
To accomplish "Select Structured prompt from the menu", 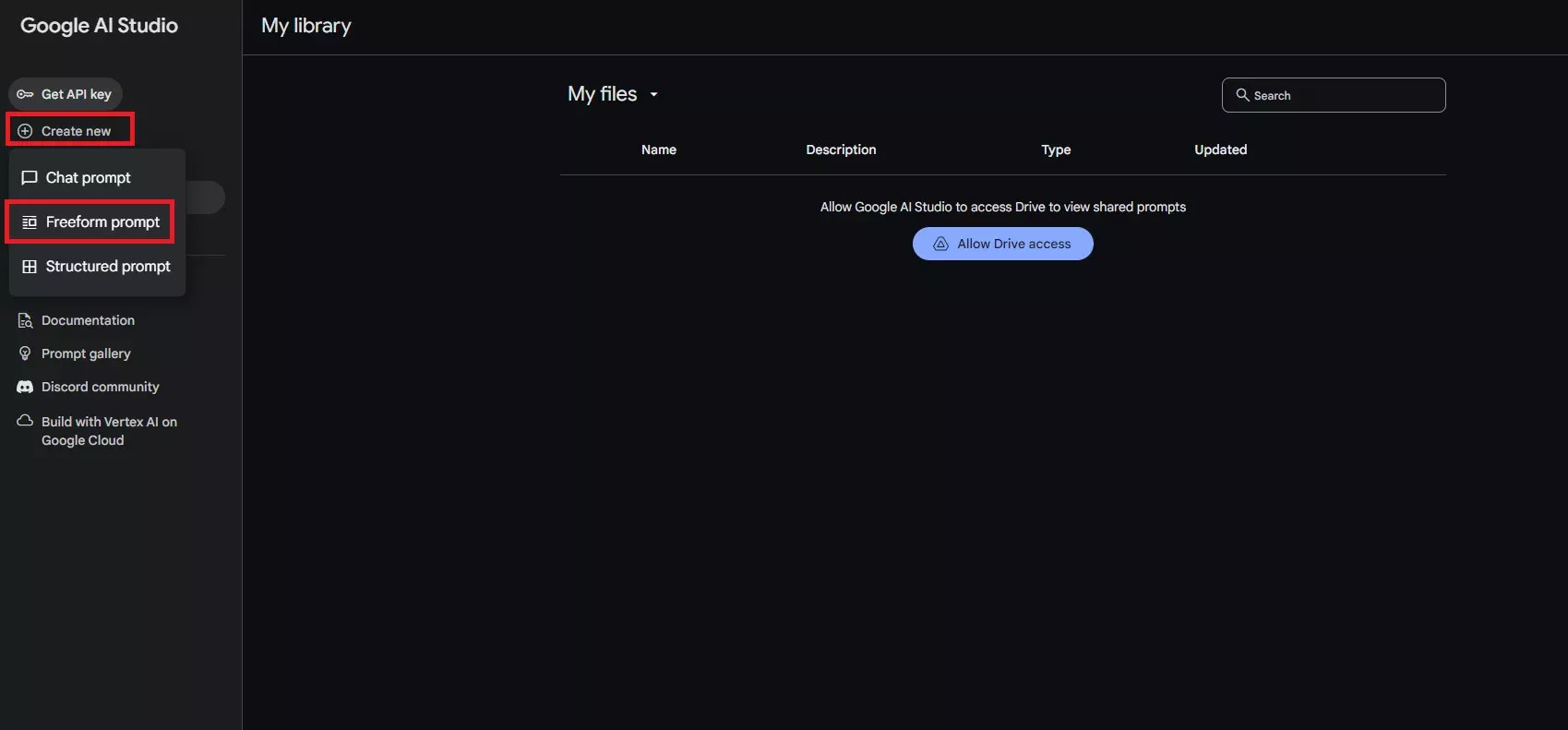I will pyautogui.click(x=108, y=267).
